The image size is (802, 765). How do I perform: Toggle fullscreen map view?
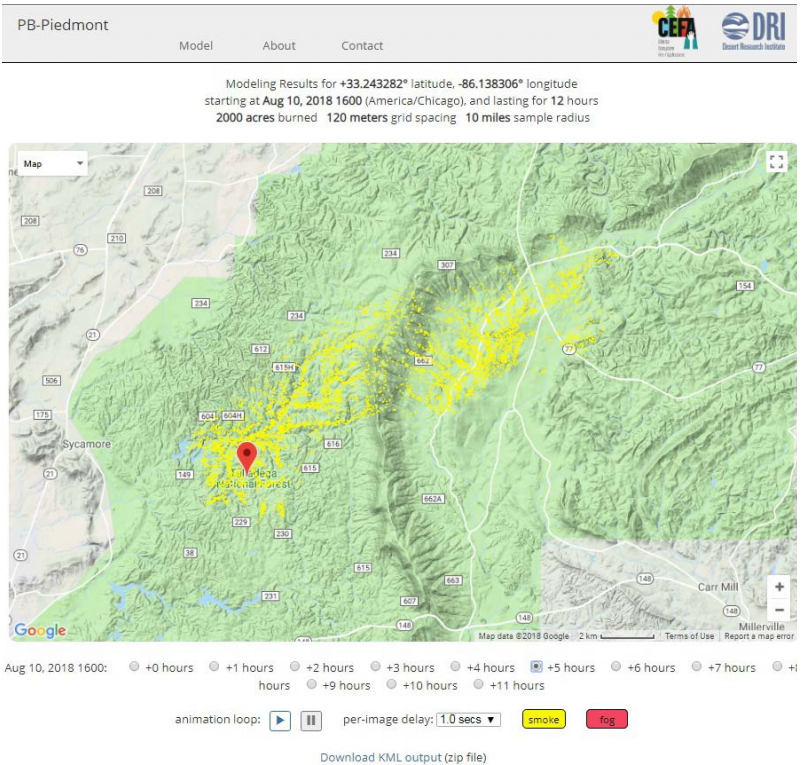pos(776,162)
